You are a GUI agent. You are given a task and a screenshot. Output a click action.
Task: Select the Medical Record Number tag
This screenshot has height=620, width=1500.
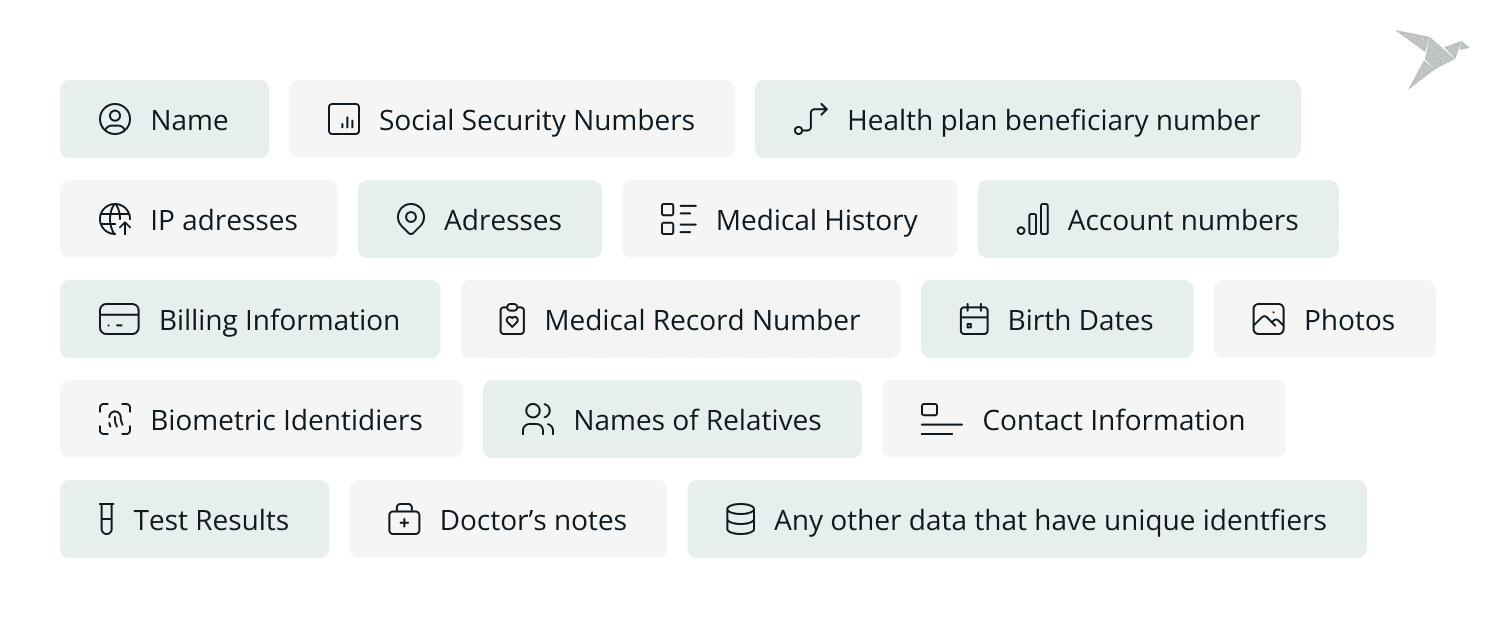click(x=680, y=320)
